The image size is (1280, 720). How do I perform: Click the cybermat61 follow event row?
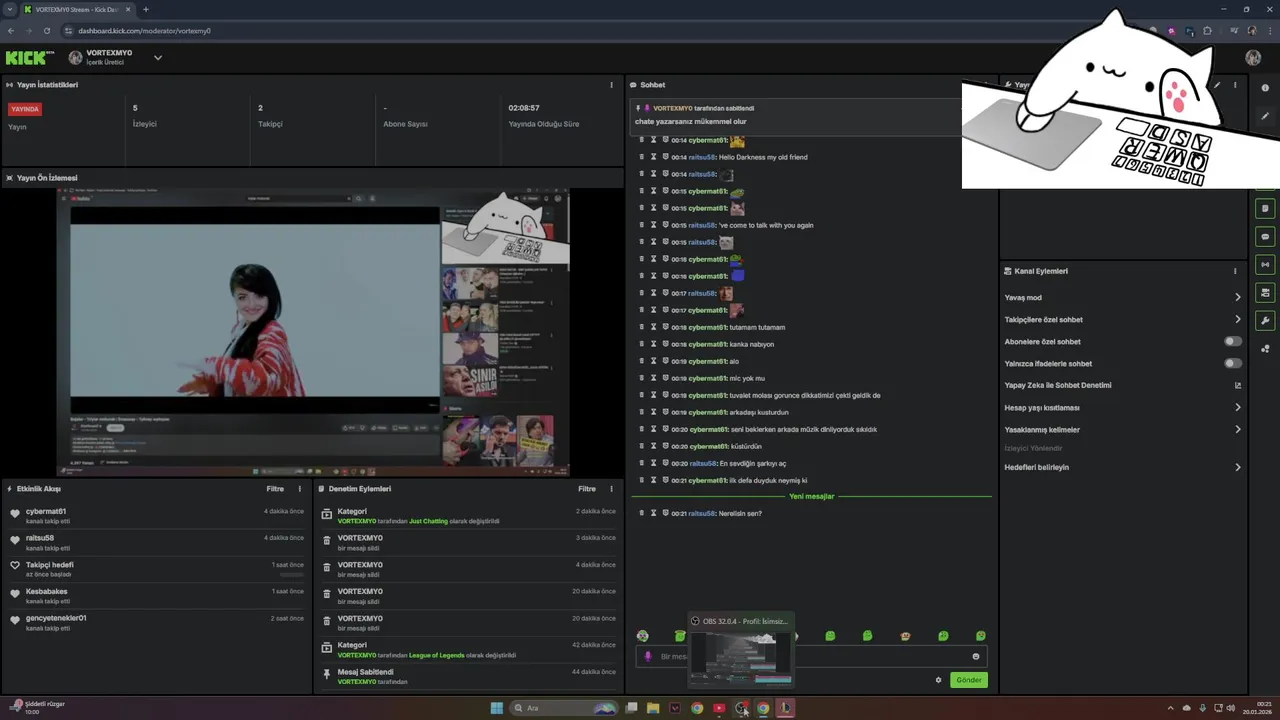coord(157,516)
